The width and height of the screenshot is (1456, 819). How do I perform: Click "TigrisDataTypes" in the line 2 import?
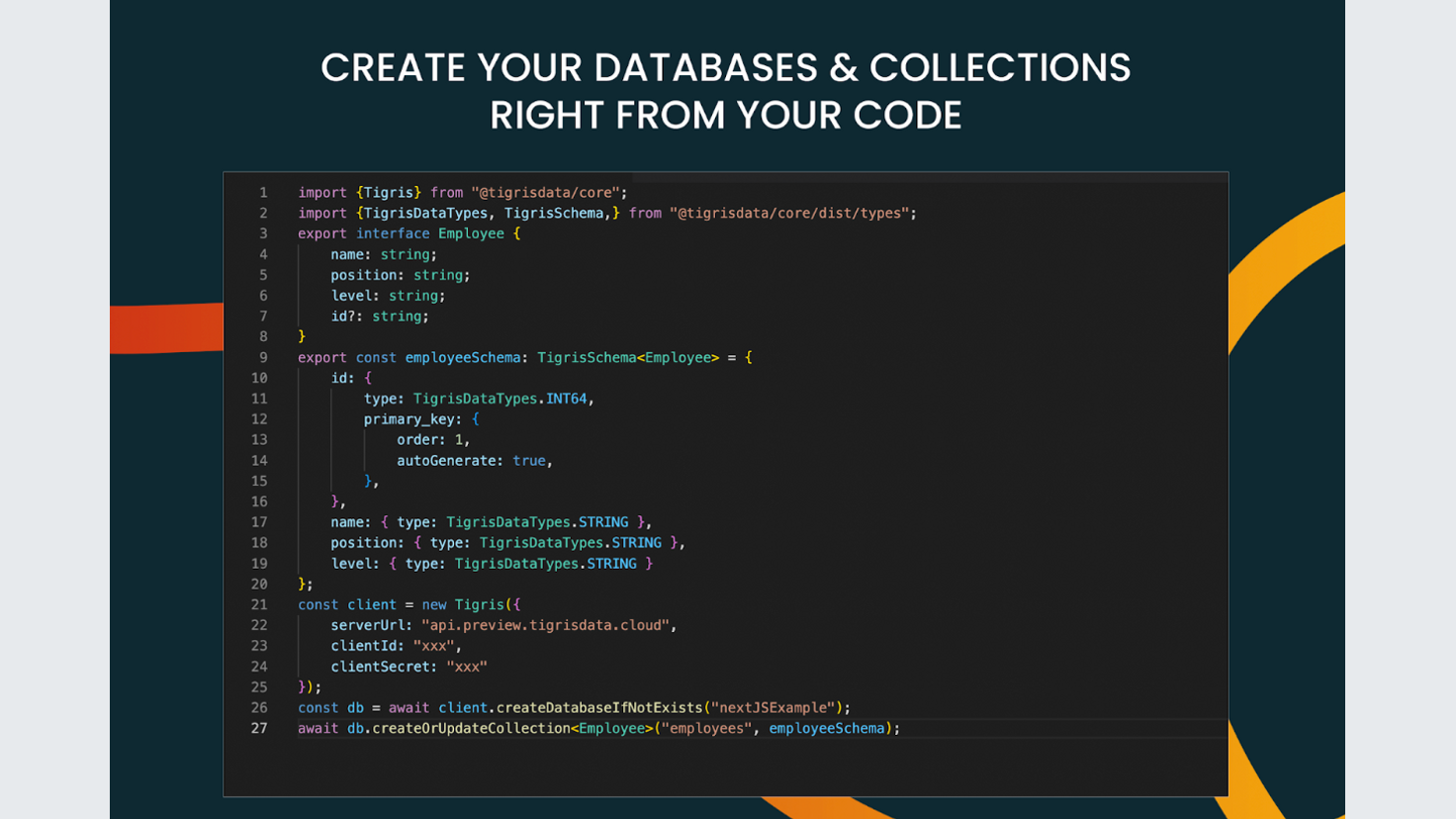(425, 213)
